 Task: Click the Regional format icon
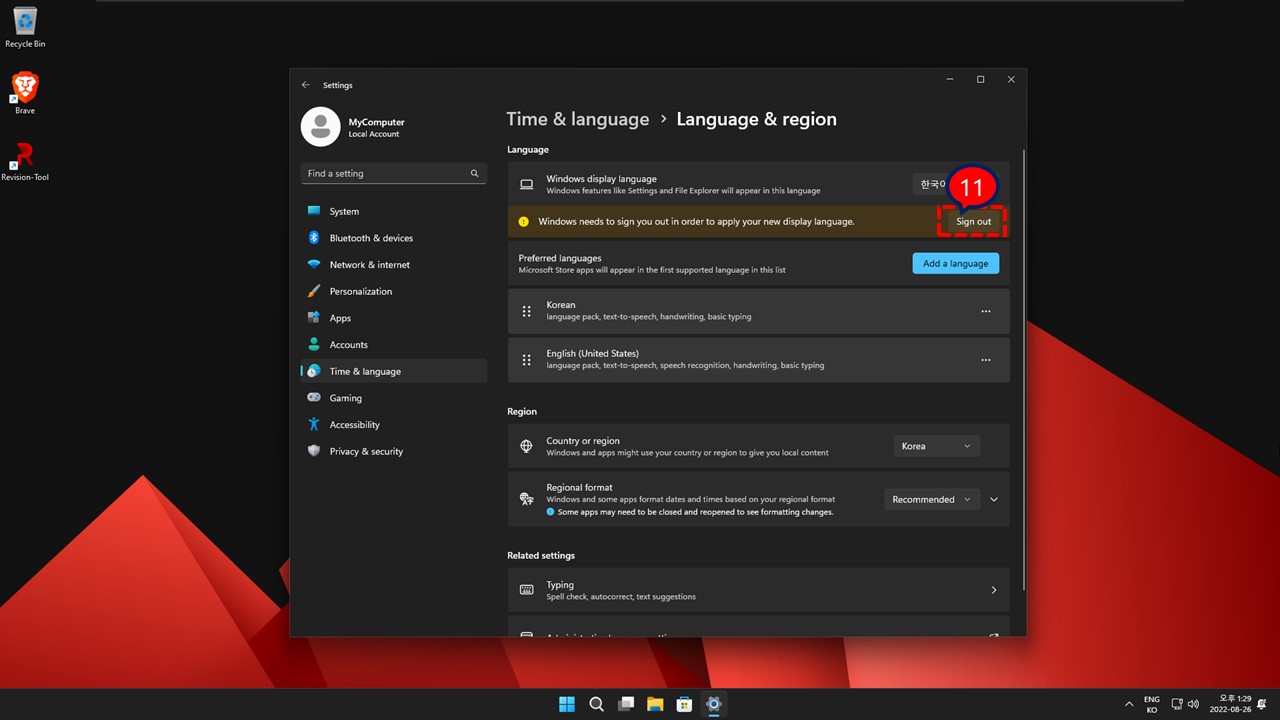pyautogui.click(x=526, y=499)
